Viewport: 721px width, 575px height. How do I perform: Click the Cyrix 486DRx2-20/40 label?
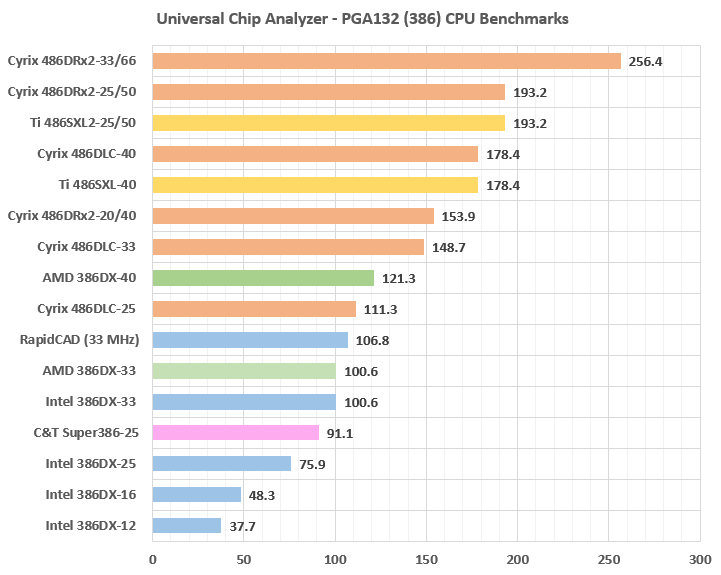coord(72,215)
